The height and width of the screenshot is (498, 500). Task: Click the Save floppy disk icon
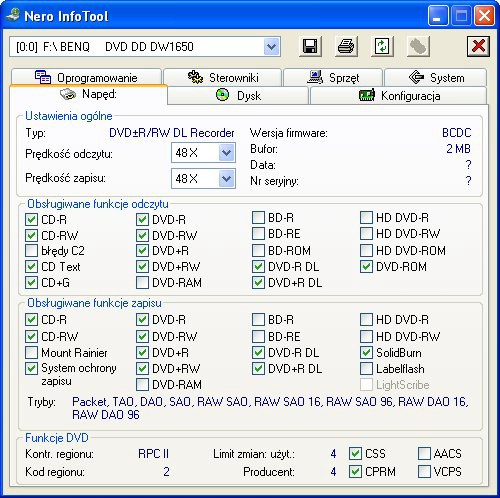point(310,46)
